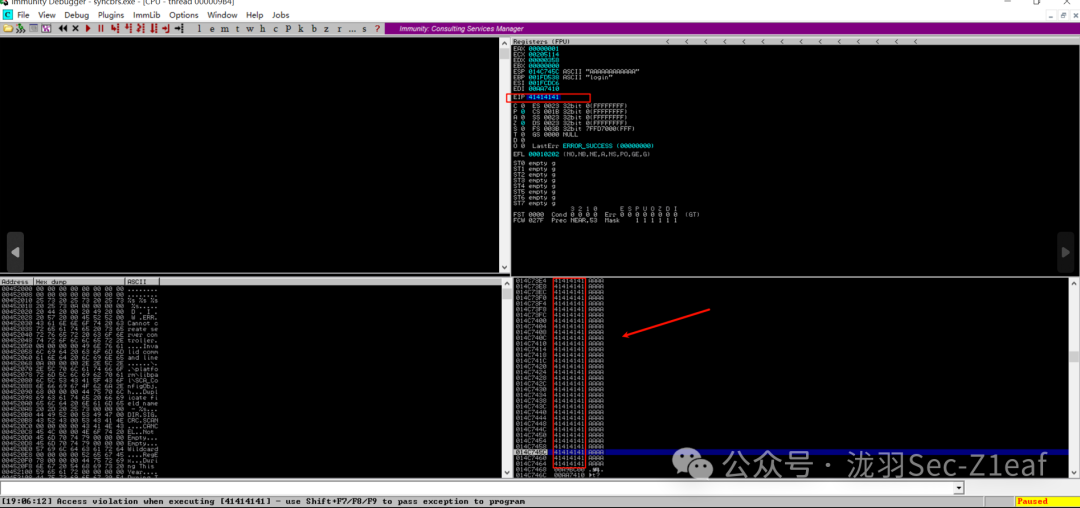1080x508 pixels.
Task: Open Source window with 's' button
Action: pyautogui.click(x=364, y=28)
